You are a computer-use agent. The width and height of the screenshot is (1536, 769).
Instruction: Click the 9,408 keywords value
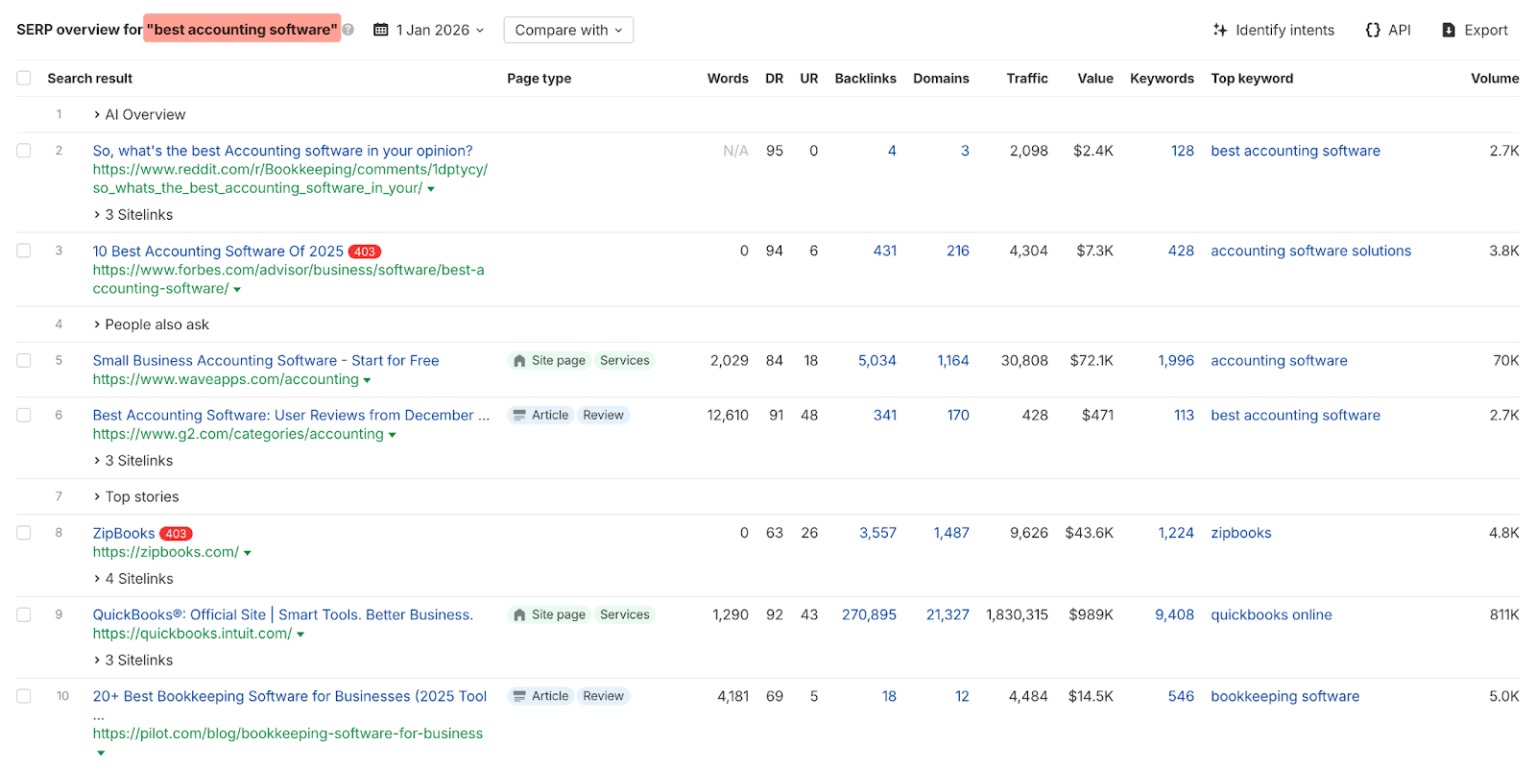(1175, 615)
